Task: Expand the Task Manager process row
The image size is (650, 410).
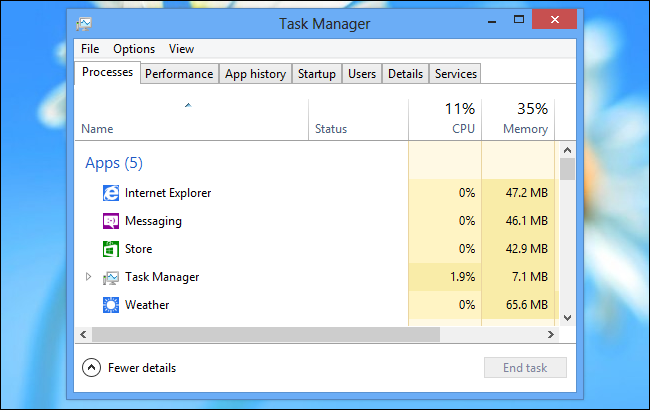Action: pos(88,277)
